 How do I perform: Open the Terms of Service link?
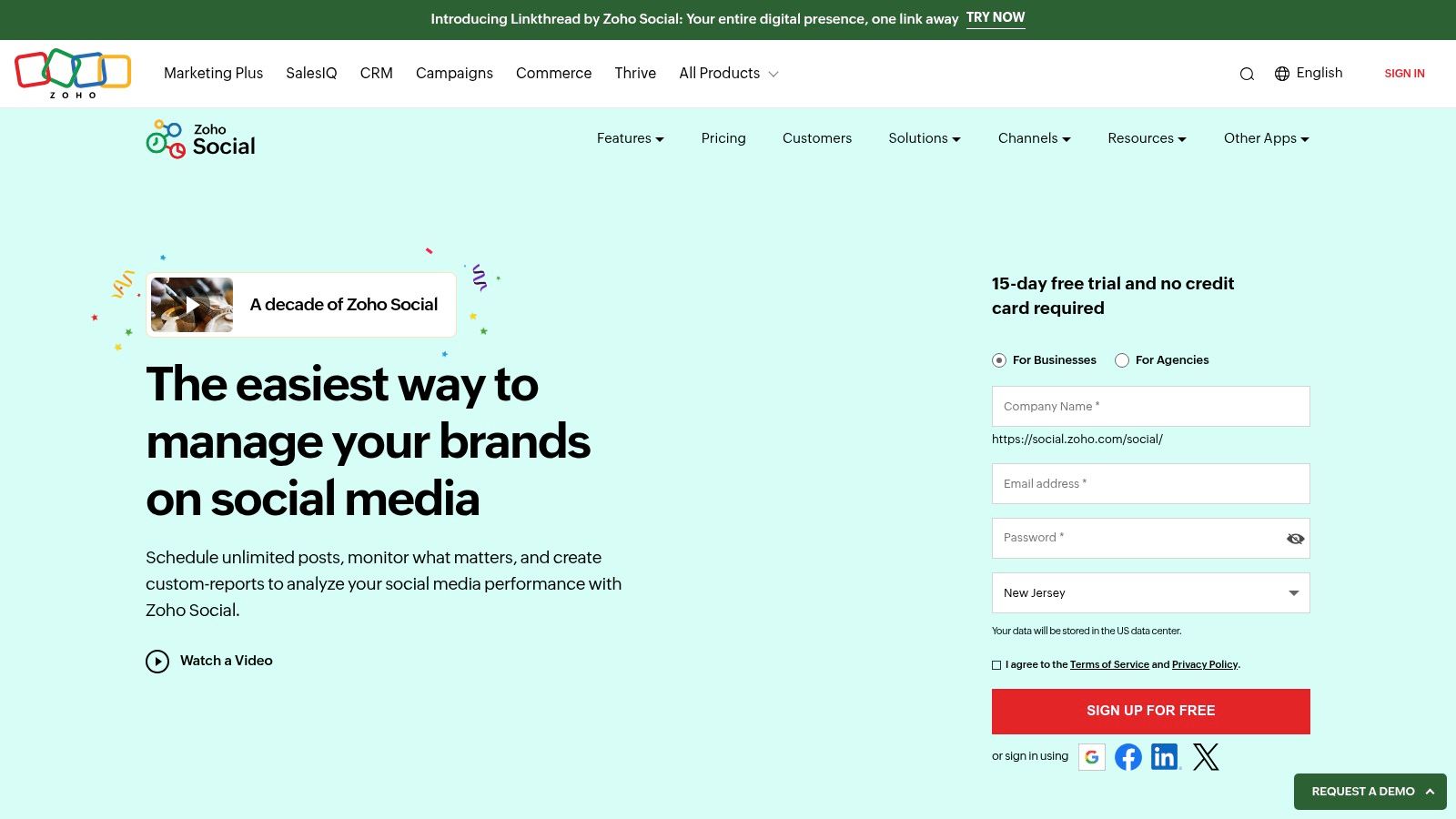pos(1109,665)
